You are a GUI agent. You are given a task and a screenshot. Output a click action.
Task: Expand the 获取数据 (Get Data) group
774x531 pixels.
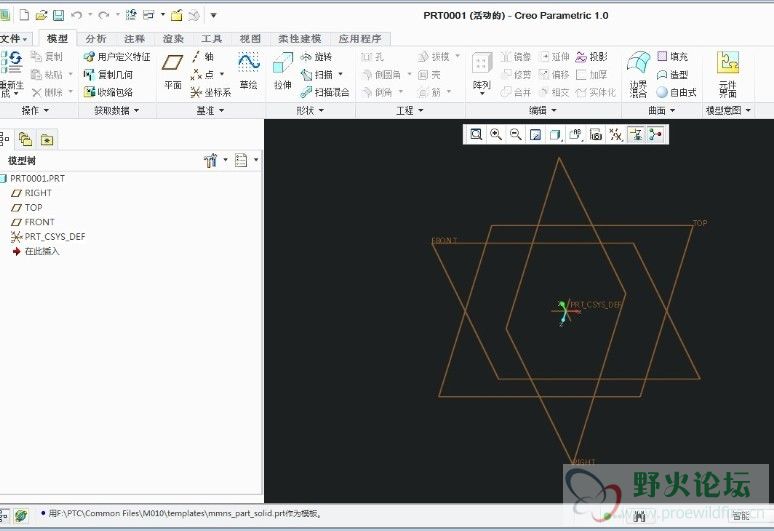pyautogui.click(x=116, y=111)
